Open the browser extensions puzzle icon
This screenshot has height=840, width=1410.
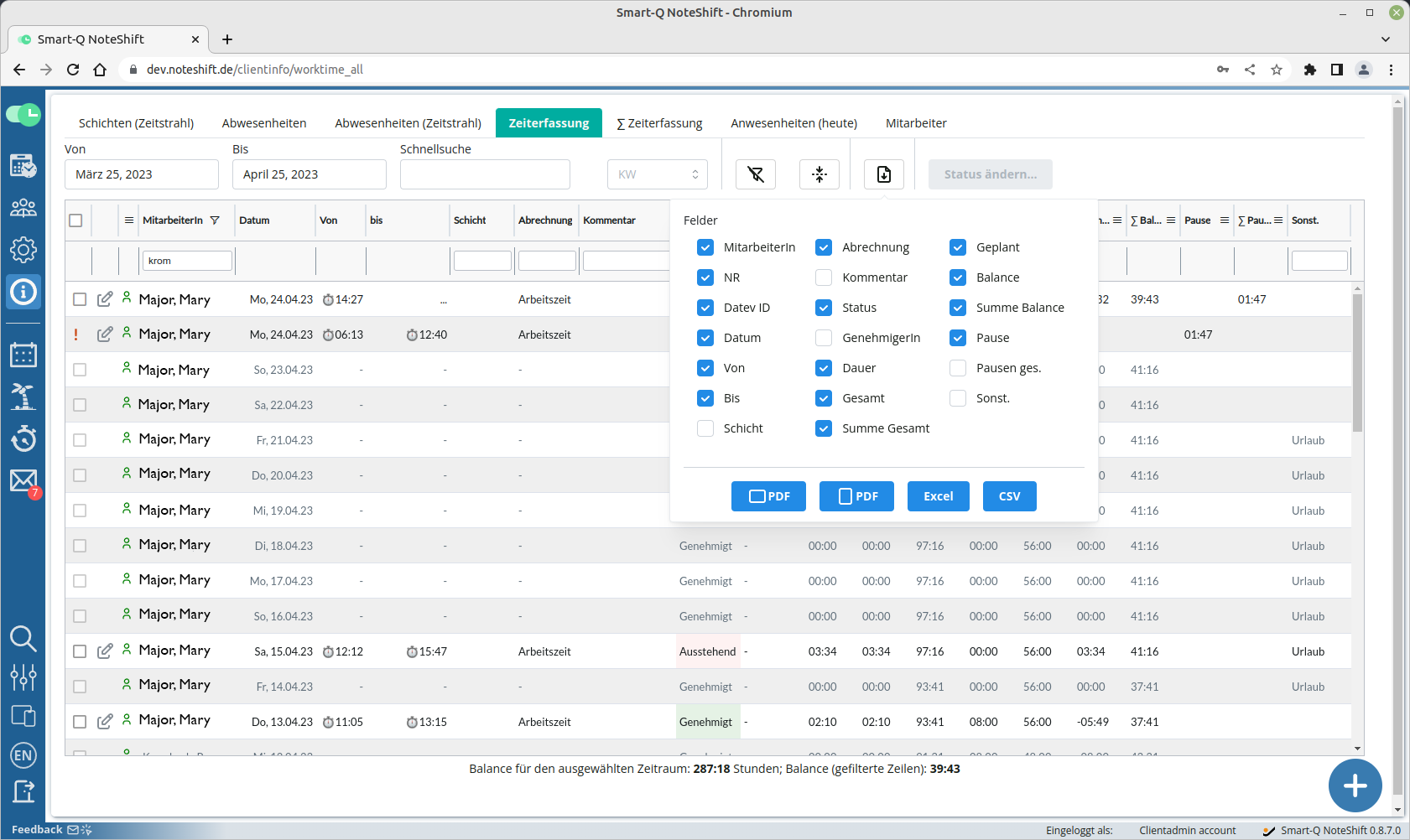(1309, 70)
